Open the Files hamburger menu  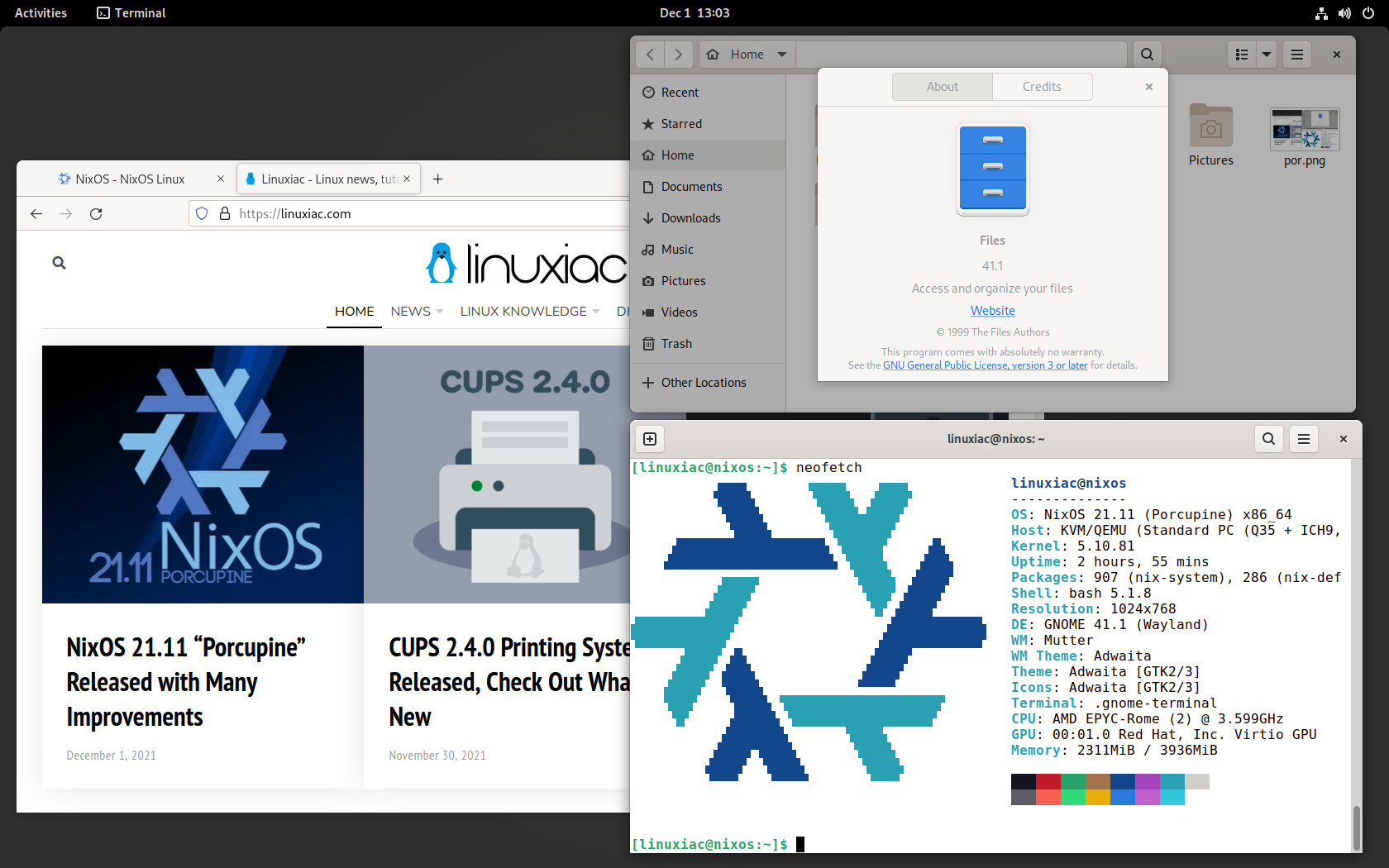click(x=1297, y=55)
